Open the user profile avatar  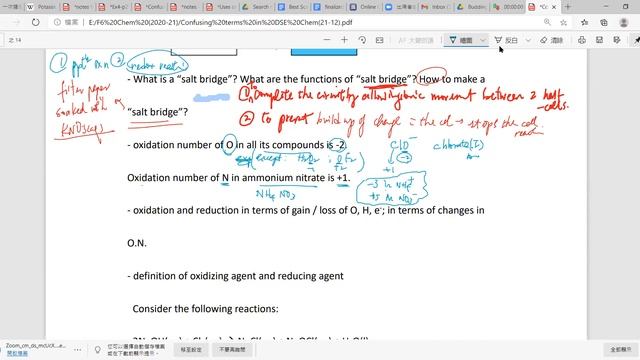coord(623,22)
